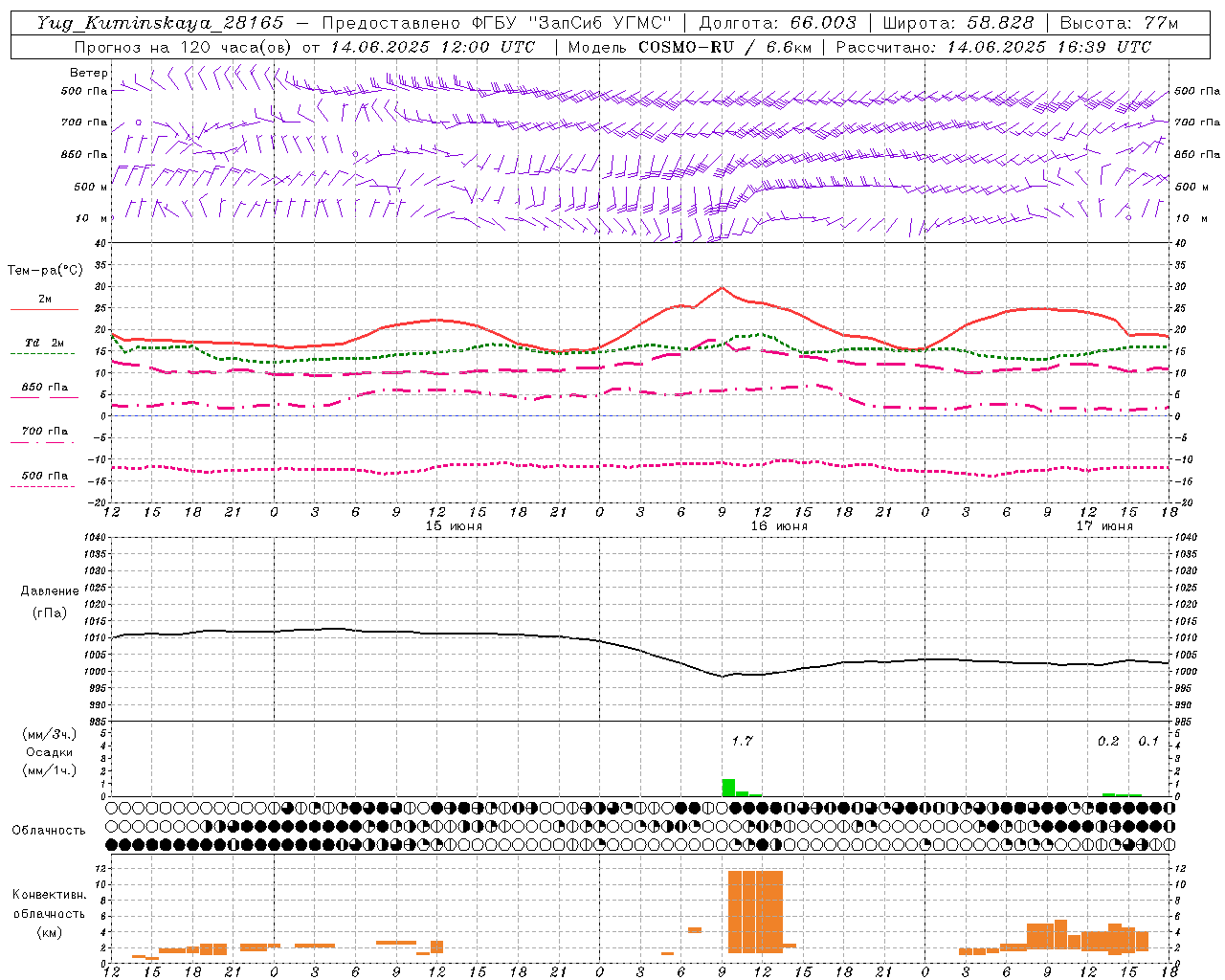1225x980 pixels.
Task: Click the 16 июня date label
Action: (x=779, y=526)
